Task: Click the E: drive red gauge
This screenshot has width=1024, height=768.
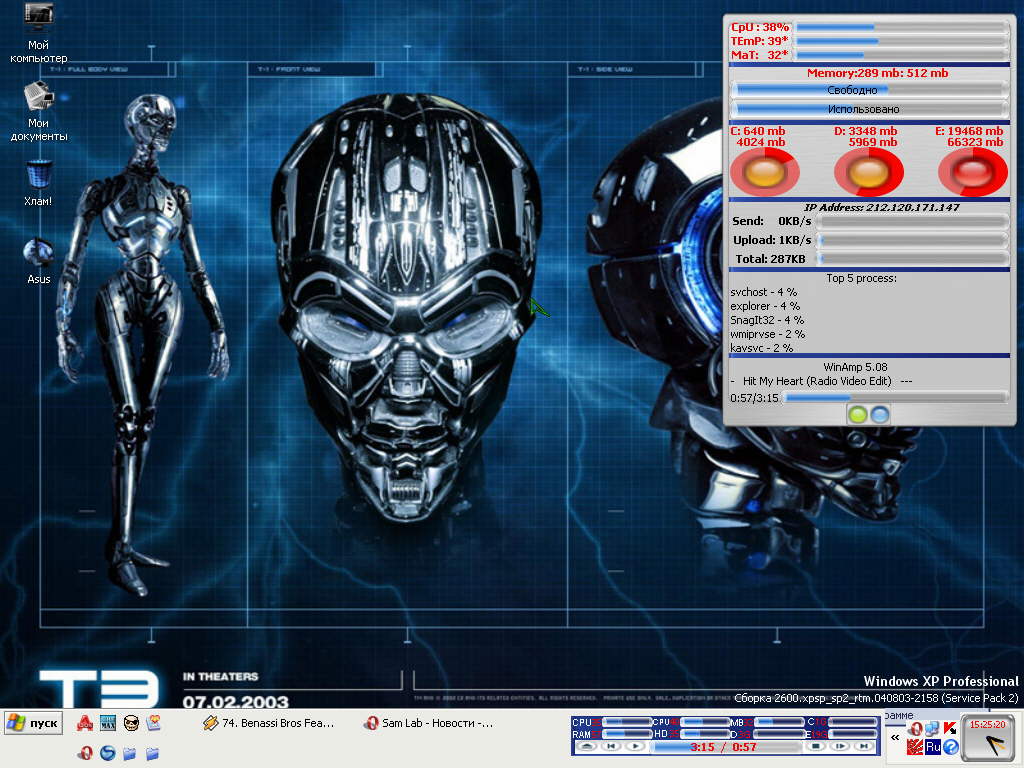Action: [973, 172]
